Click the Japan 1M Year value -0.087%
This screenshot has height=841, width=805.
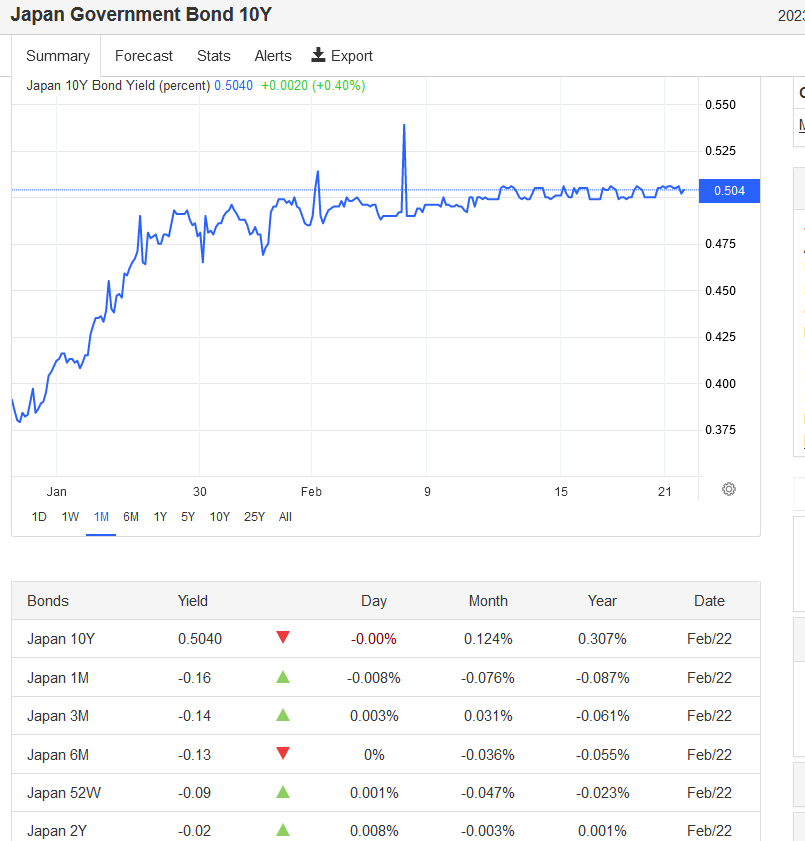pos(602,678)
